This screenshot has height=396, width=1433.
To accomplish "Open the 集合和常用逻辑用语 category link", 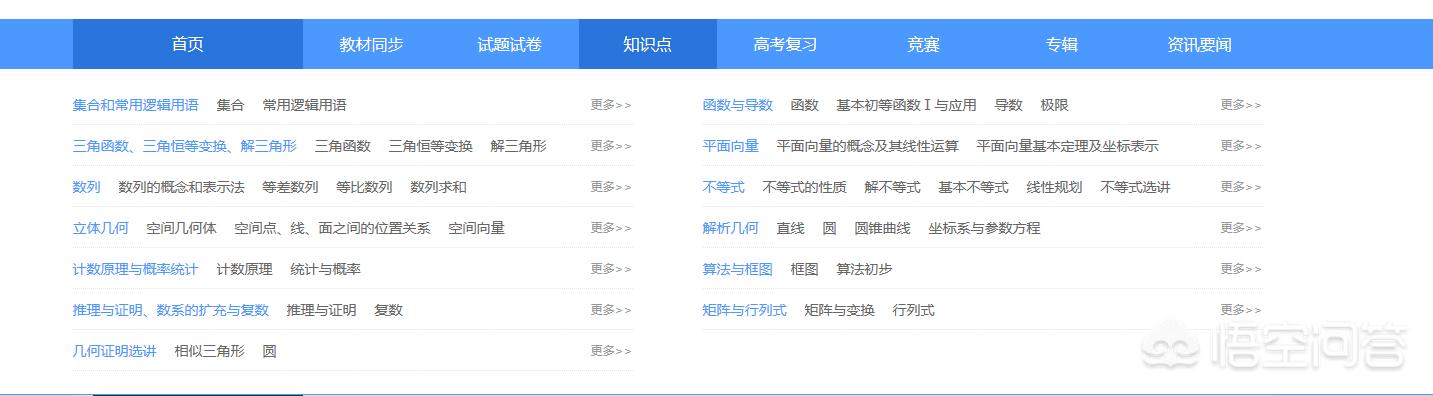I will (136, 104).
